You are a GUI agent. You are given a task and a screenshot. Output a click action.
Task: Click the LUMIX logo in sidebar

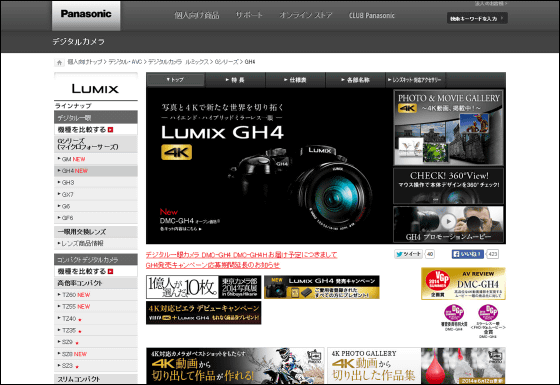pyautogui.click(x=95, y=88)
